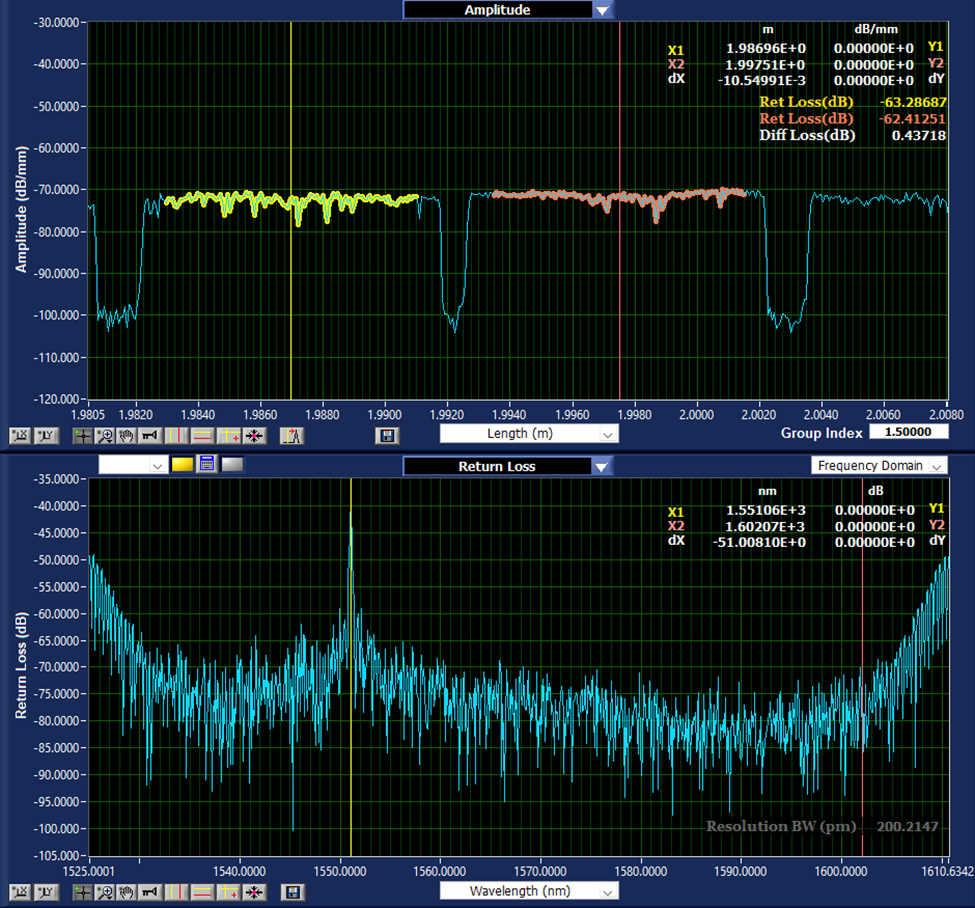Click X2 value 1.60207E+3 in Return Loss readout

[x=765, y=527]
